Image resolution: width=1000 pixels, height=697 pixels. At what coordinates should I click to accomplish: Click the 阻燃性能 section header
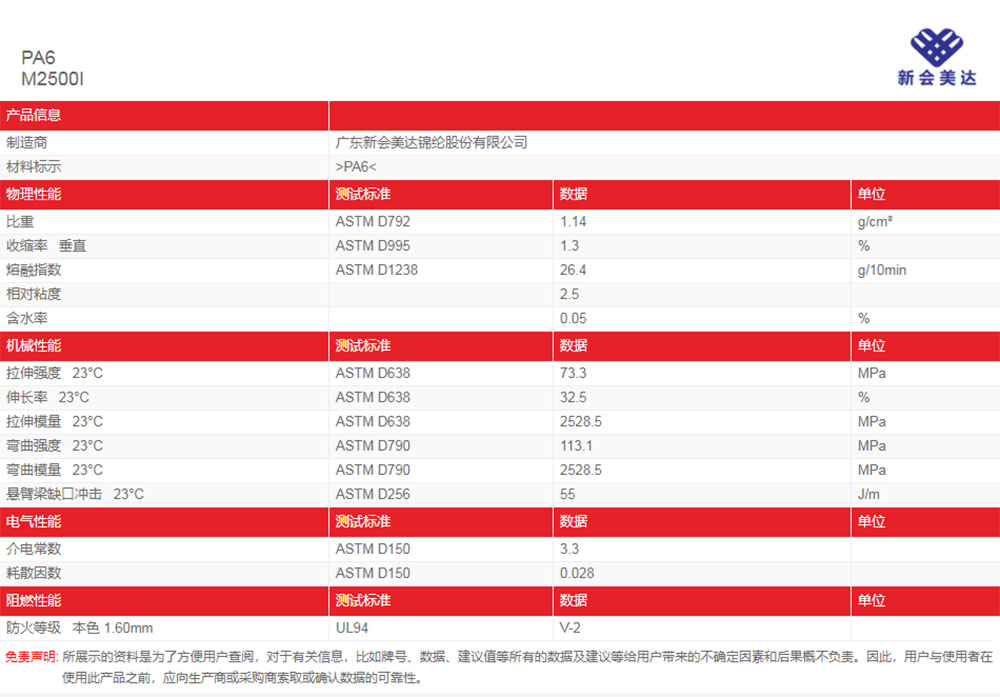(x=33, y=601)
